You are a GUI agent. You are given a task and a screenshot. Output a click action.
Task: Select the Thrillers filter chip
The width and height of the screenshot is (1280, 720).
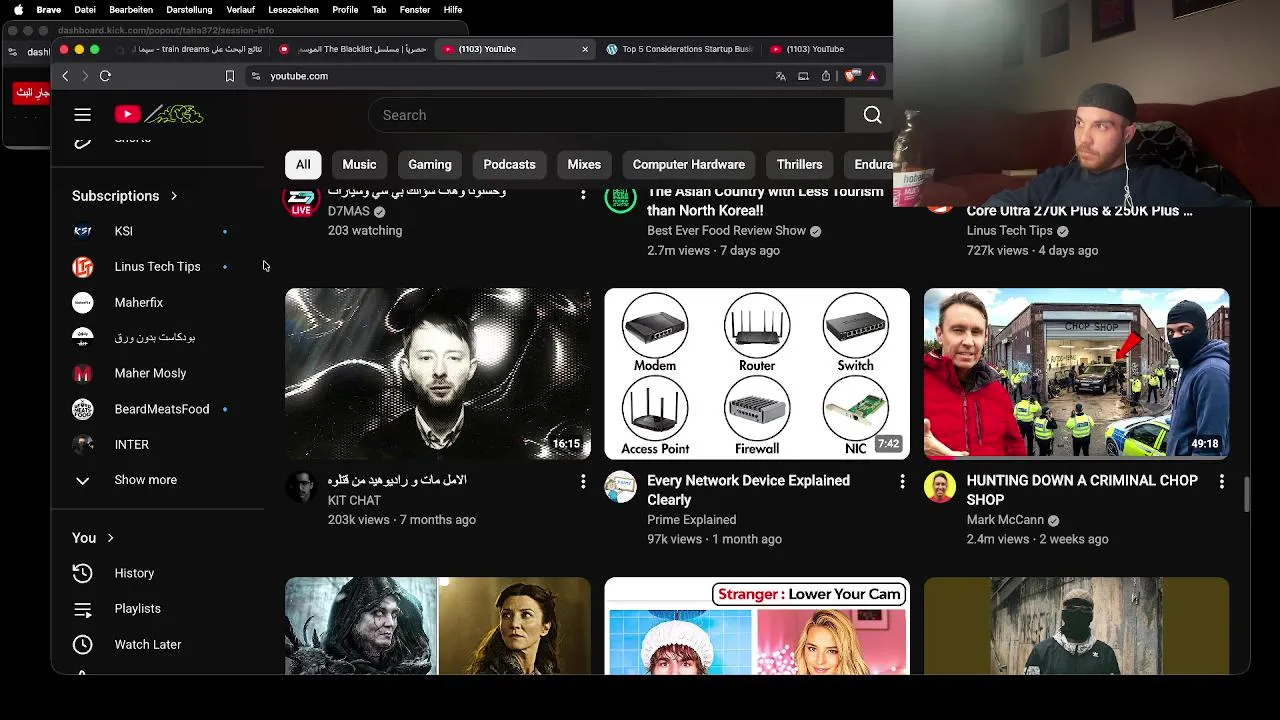pyautogui.click(x=799, y=165)
